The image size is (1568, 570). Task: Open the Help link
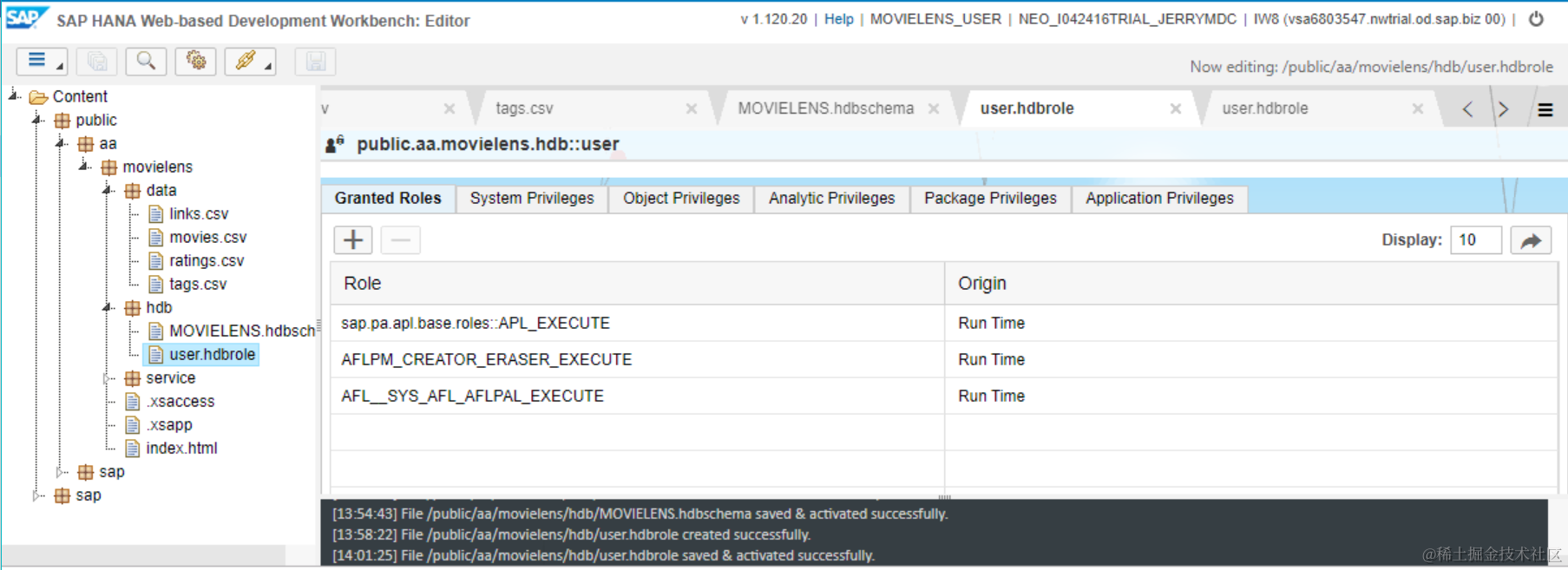(838, 19)
